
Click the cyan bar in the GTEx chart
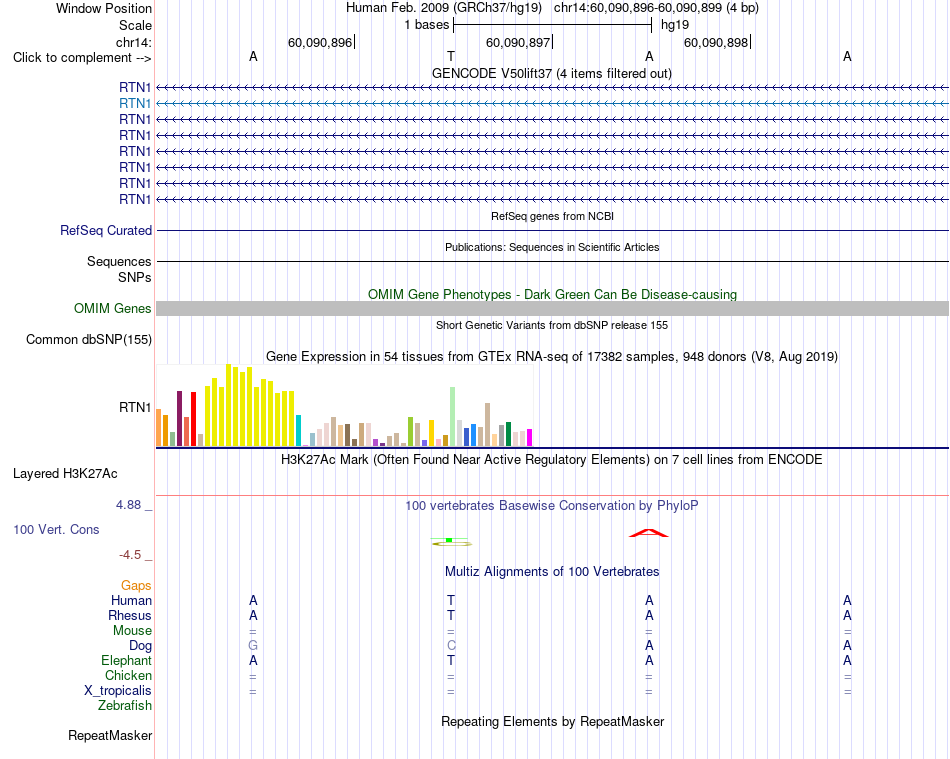pos(298,431)
